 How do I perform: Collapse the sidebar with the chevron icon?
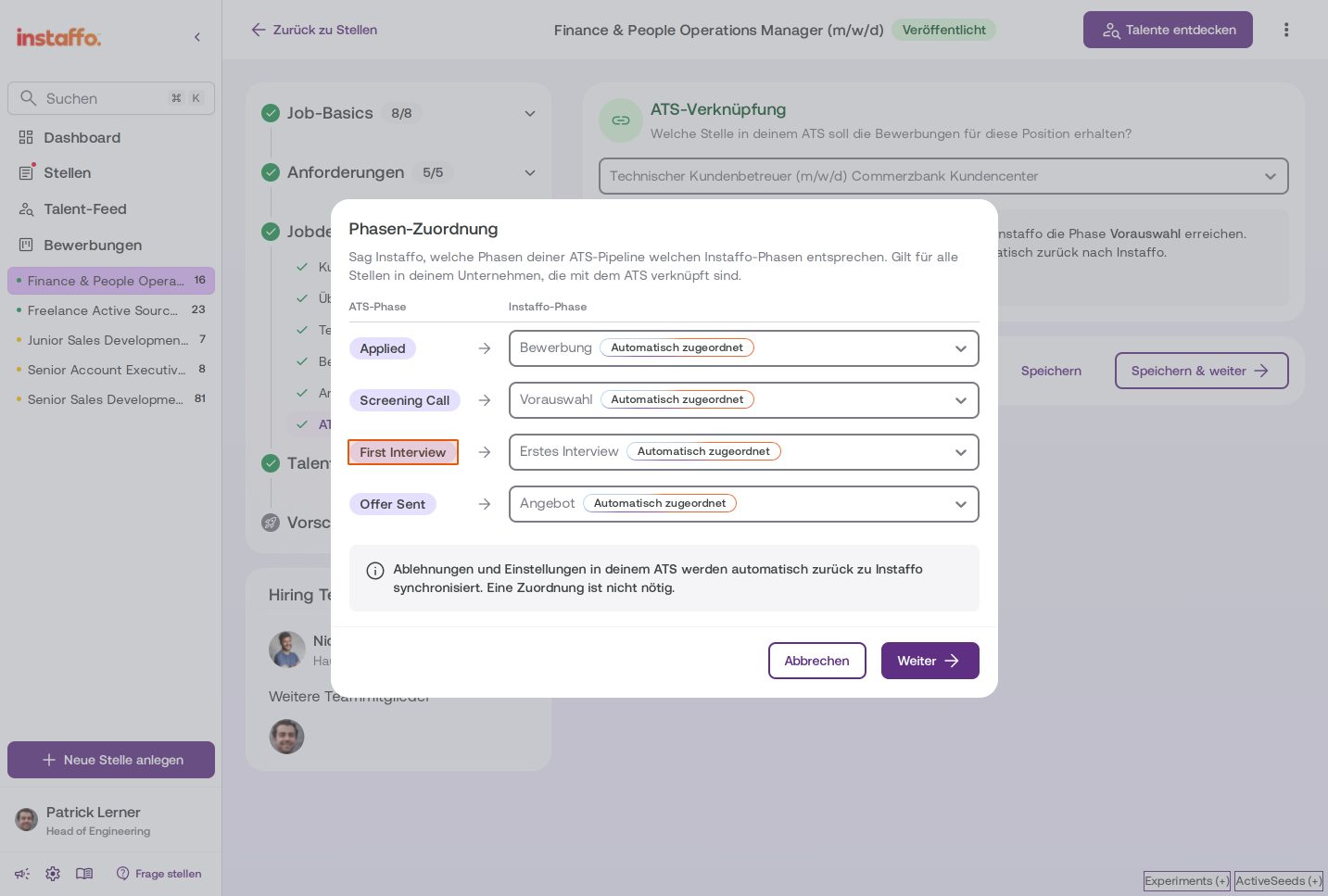tap(197, 37)
